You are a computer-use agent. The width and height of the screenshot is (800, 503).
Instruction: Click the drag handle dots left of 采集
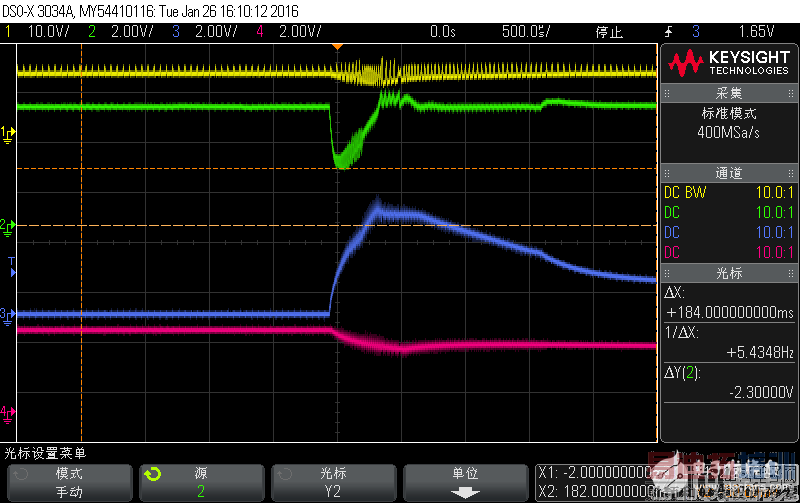(x=667, y=93)
